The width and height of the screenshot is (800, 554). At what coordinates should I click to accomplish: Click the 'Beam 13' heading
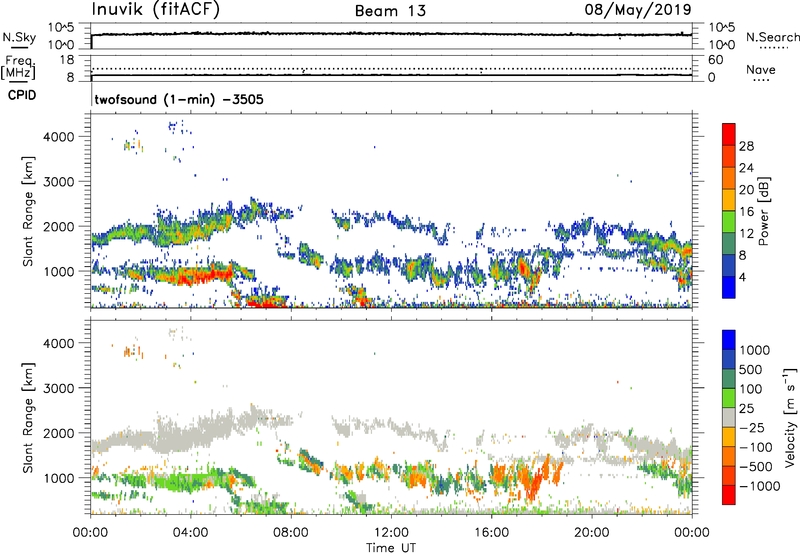(x=390, y=11)
